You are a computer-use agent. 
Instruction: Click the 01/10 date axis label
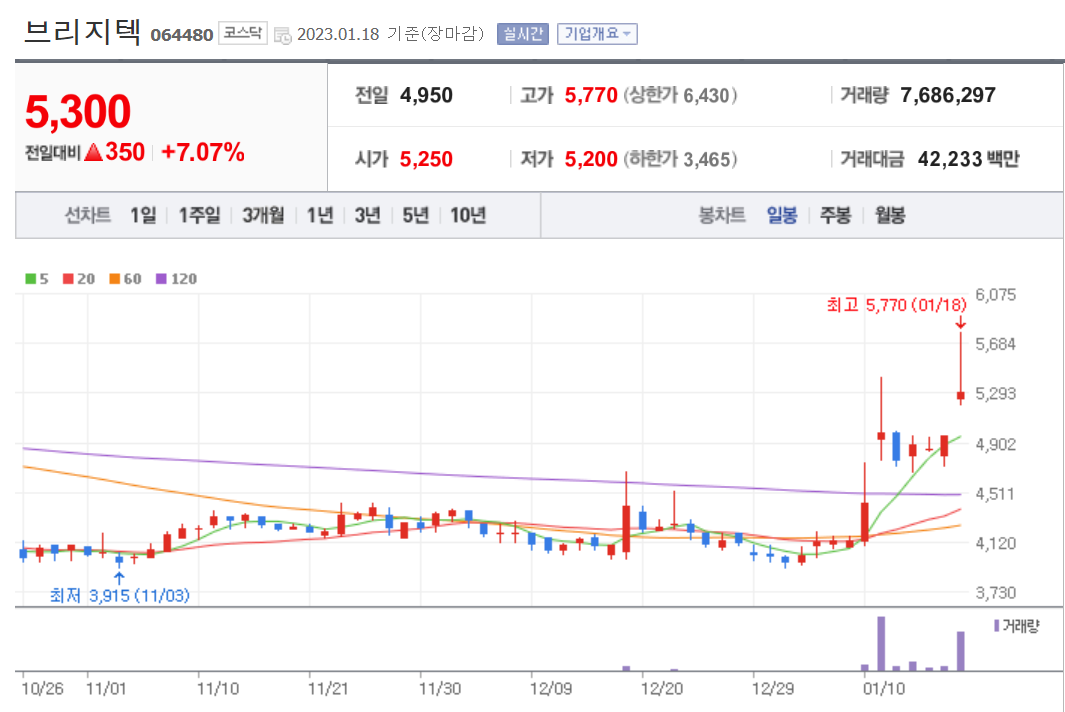[x=884, y=689]
